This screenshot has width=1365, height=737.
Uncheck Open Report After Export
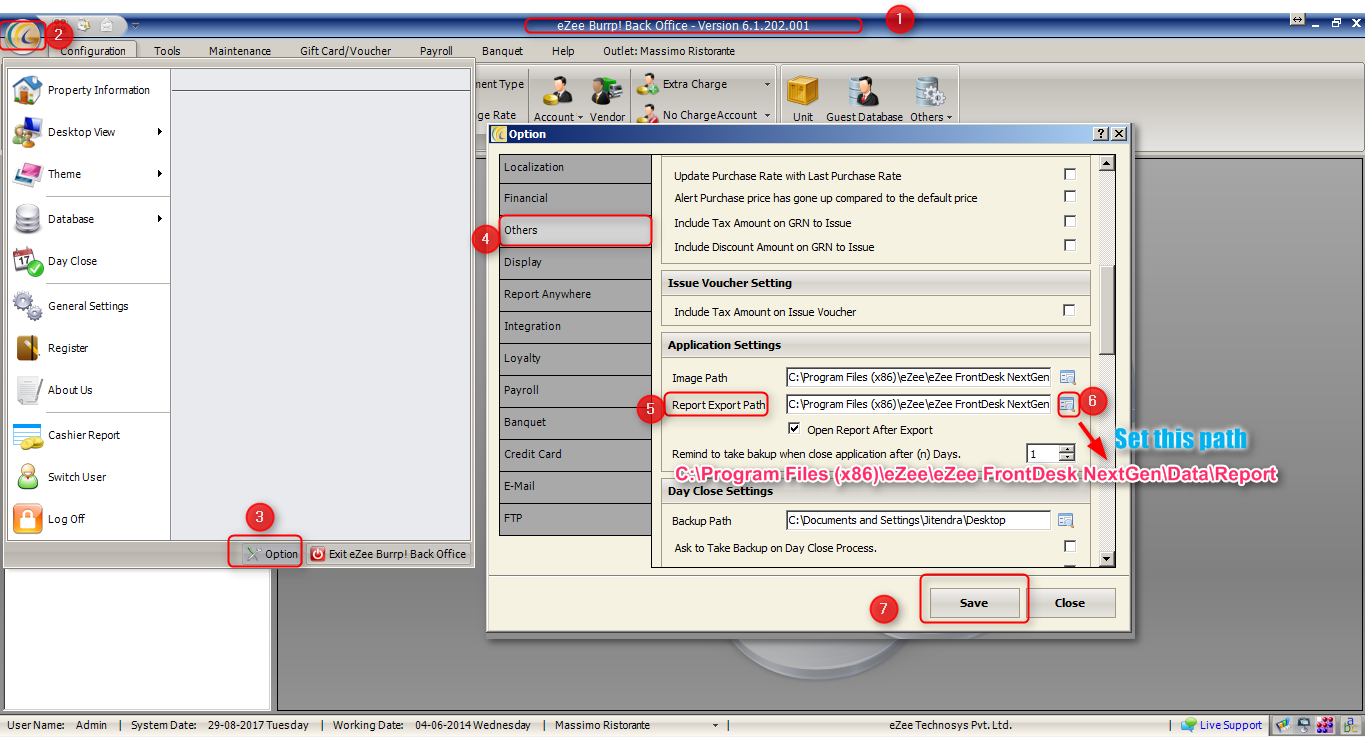pos(795,429)
